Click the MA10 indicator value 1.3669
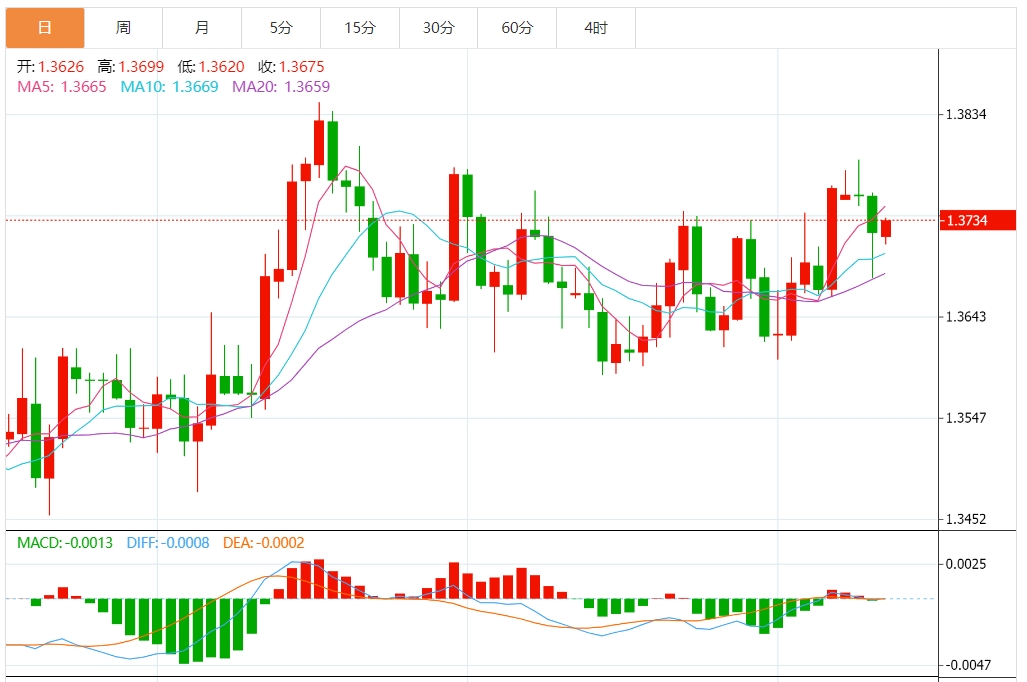 point(195,86)
